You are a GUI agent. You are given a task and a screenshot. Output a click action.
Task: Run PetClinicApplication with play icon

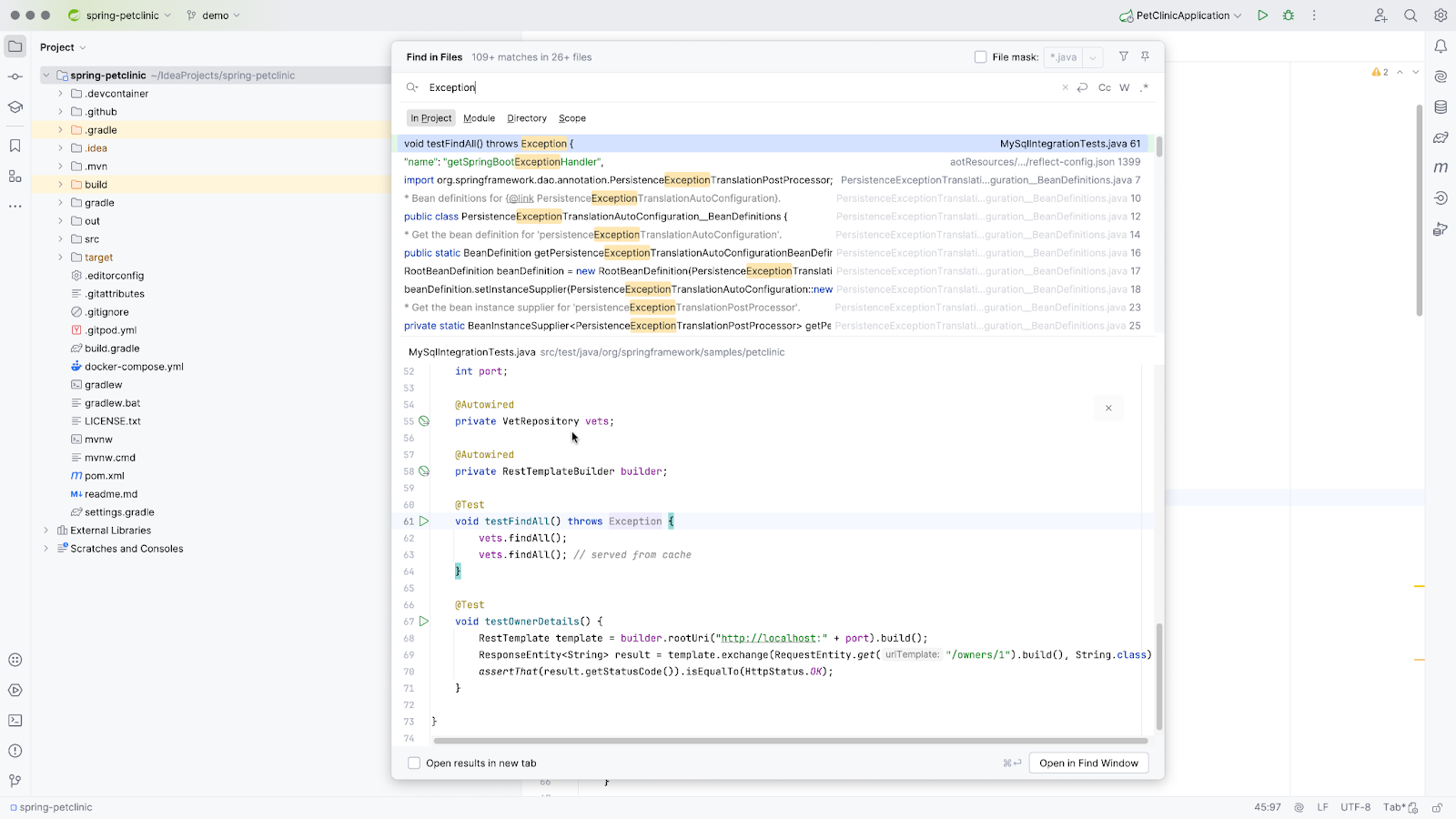[x=1263, y=15]
